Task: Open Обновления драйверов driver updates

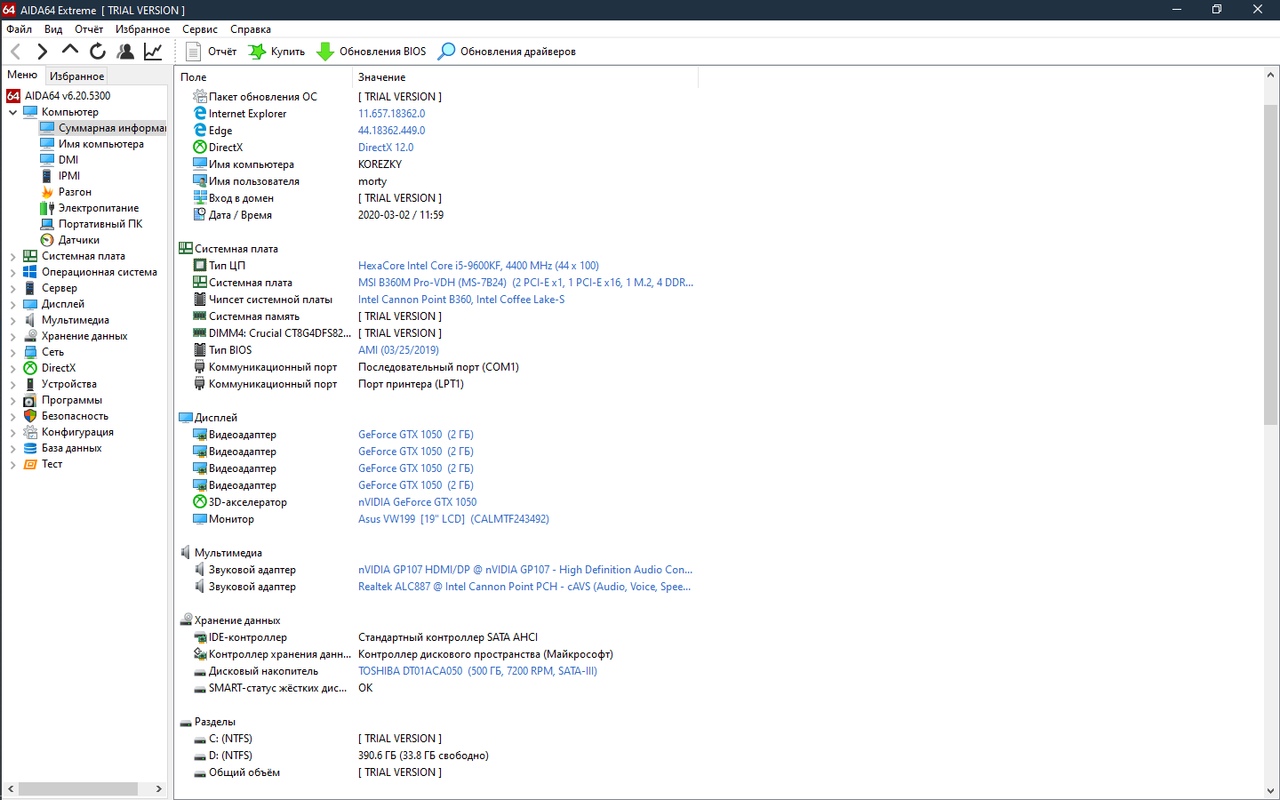Action: [x=507, y=51]
